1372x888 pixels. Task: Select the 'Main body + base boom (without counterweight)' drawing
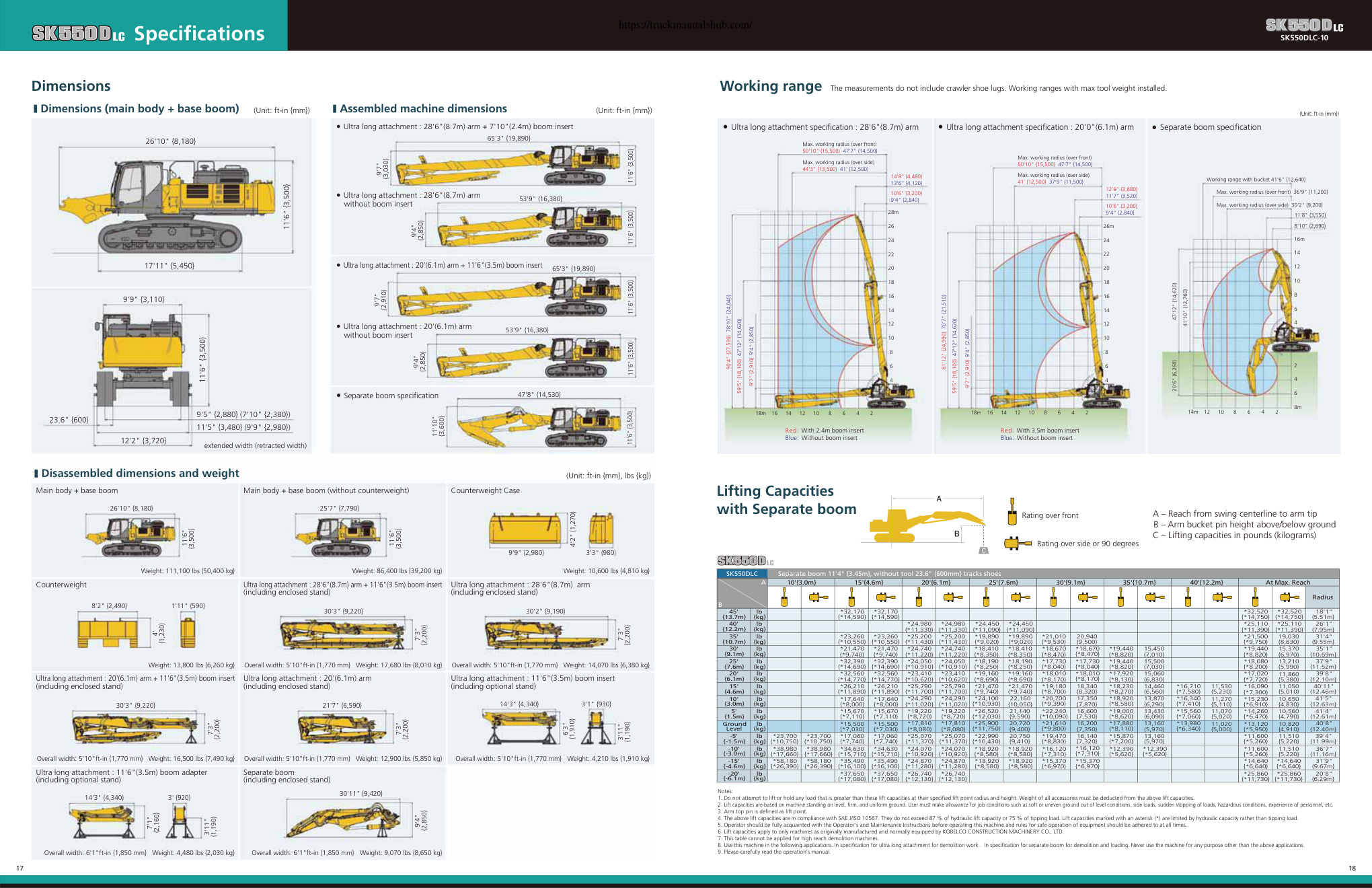(340, 537)
